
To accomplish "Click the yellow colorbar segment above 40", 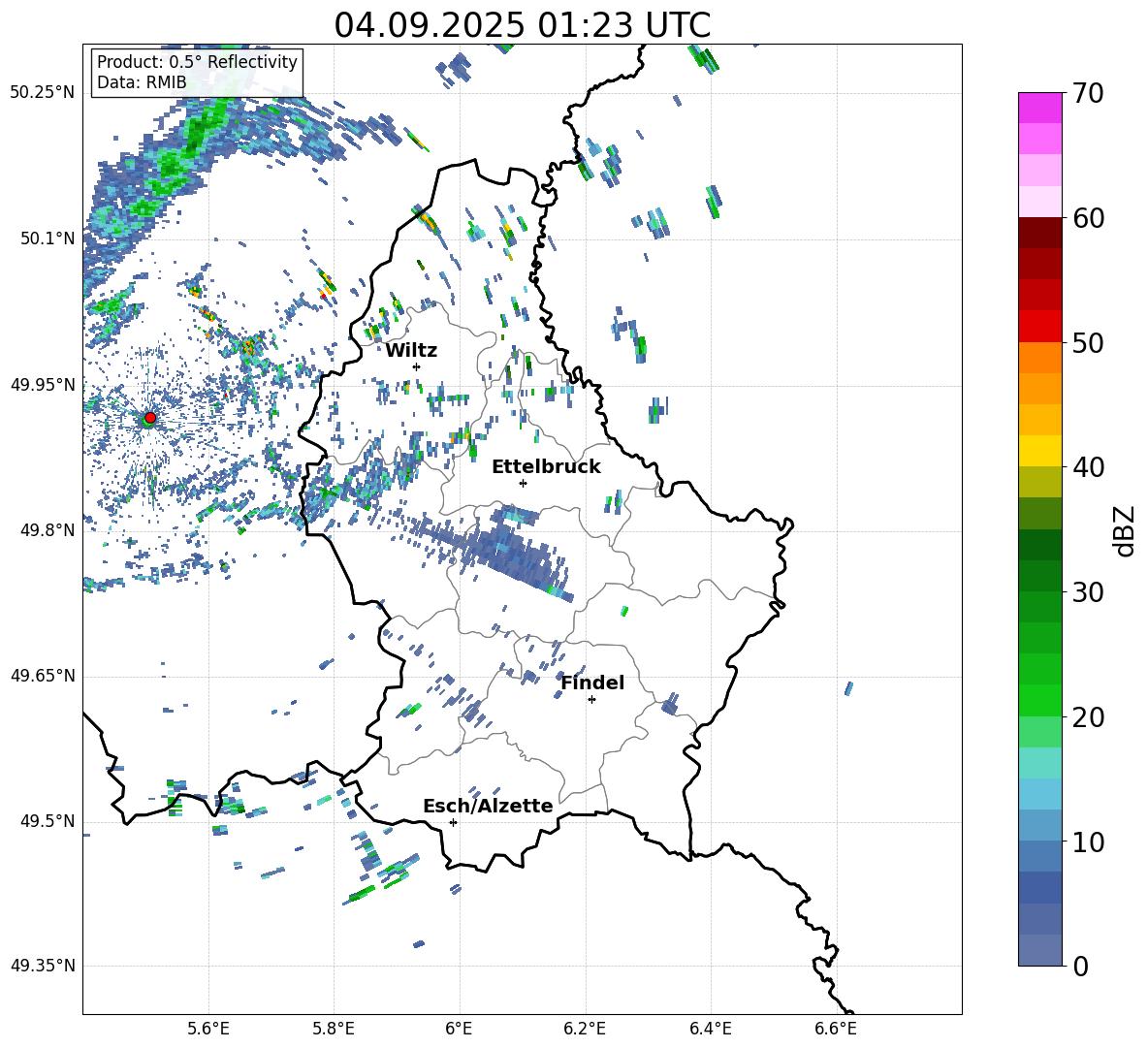I will (x=1039, y=450).
